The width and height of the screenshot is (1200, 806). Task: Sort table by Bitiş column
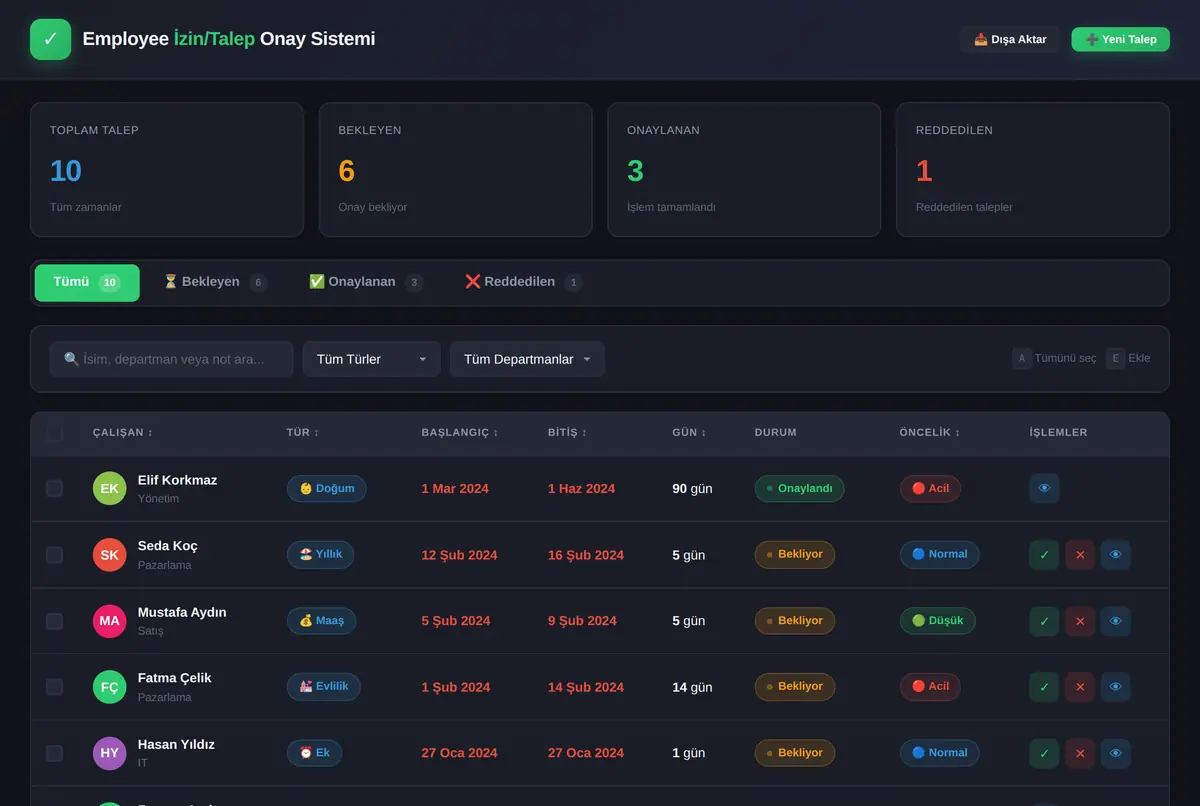[x=567, y=433]
